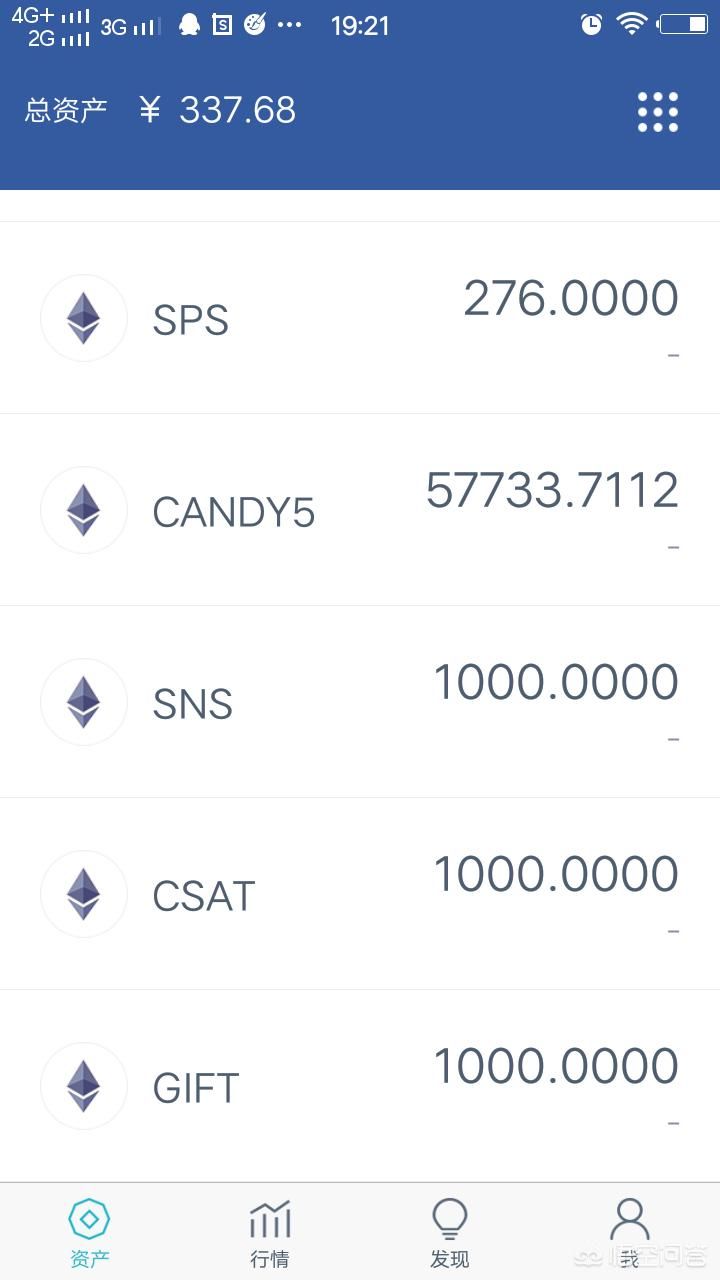Screen dimensions: 720x1280
Task: Switch to the 行情 market tab
Action: tap(270, 1234)
